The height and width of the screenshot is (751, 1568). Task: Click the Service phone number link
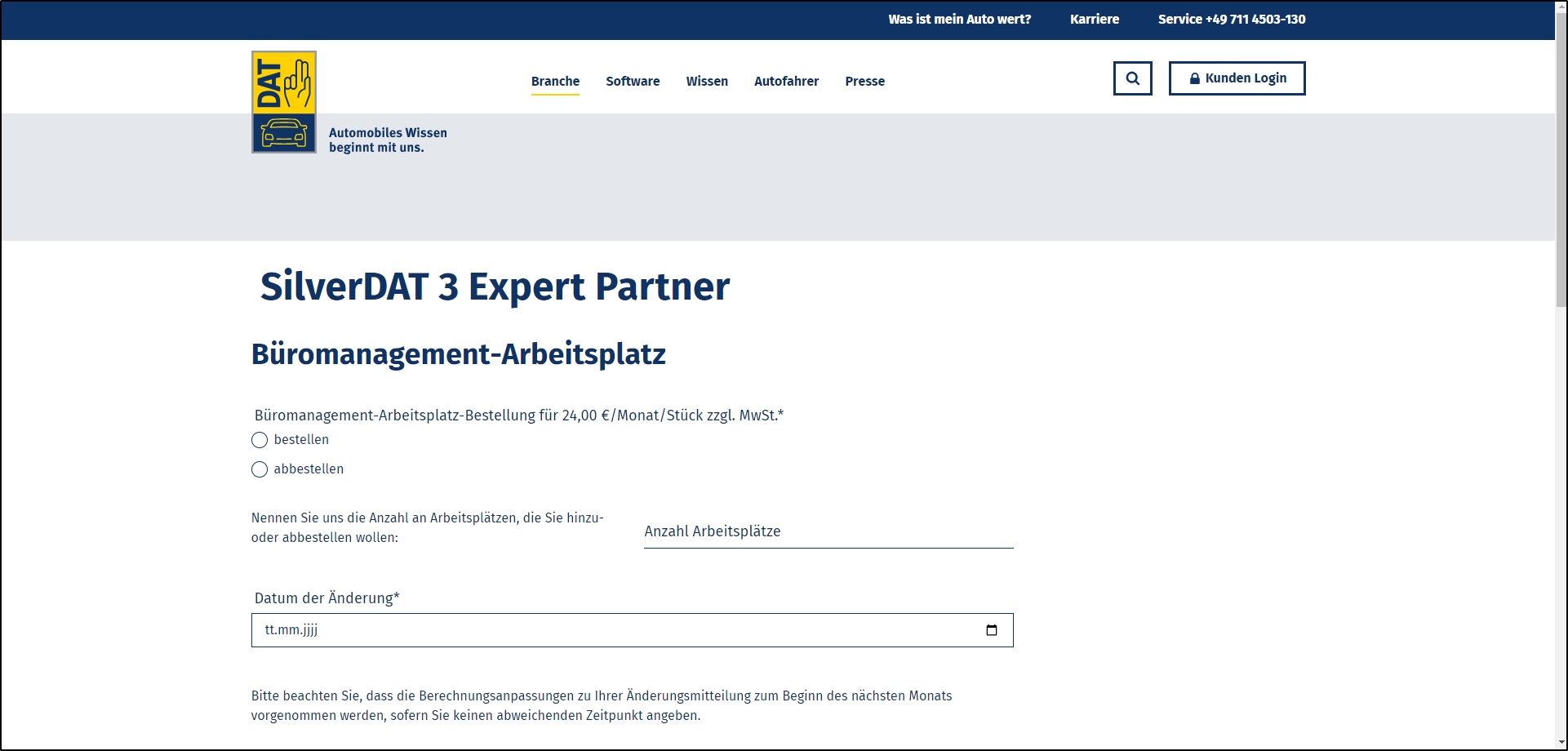(x=1231, y=19)
